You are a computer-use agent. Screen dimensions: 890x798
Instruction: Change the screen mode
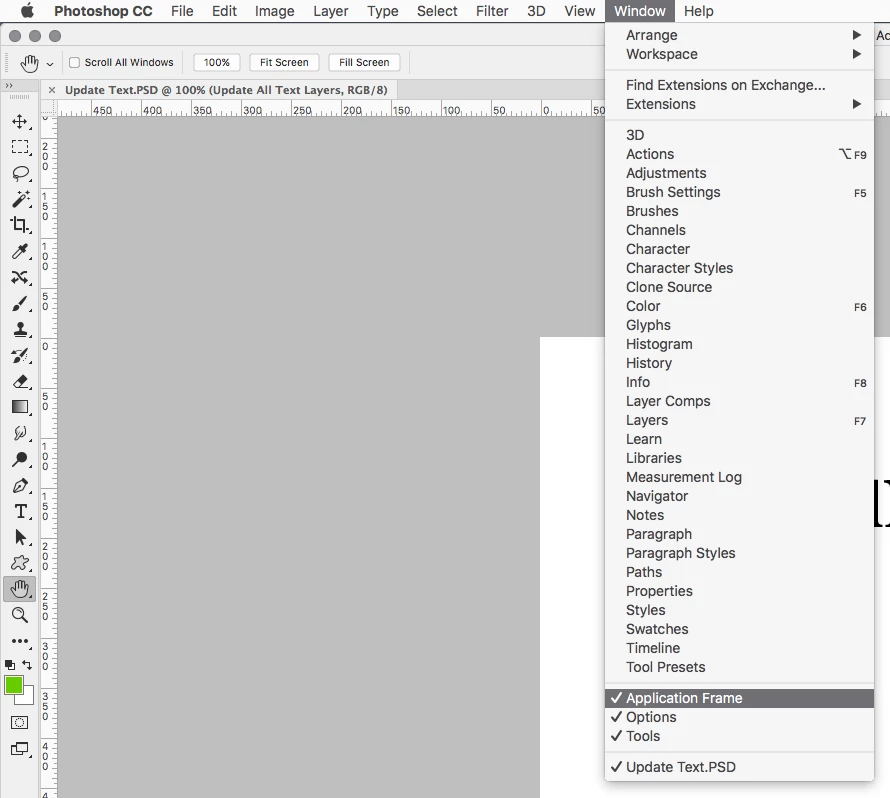click(20, 749)
